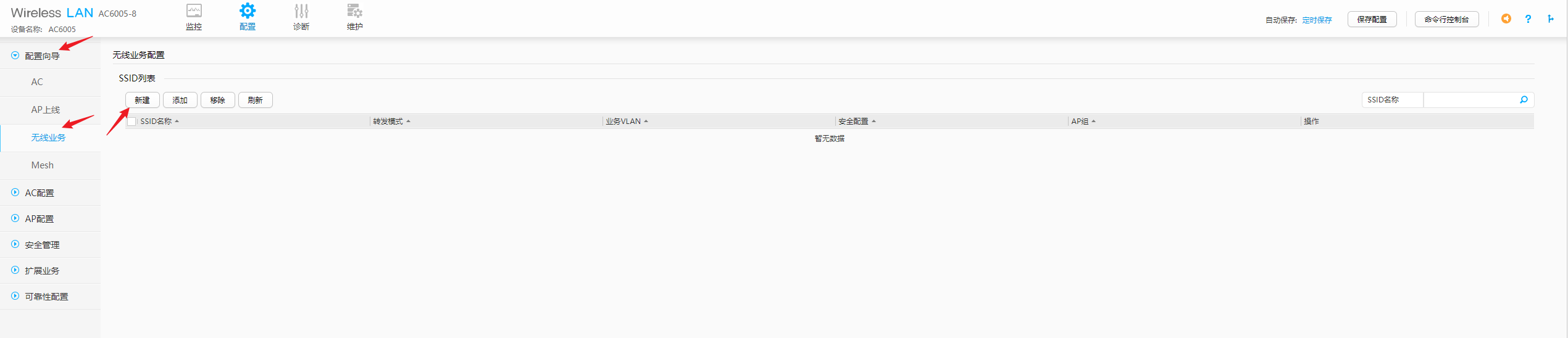The height and width of the screenshot is (338, 1568).
Task: Open the 诊断 diagnostics section
Action: point(301,17)
